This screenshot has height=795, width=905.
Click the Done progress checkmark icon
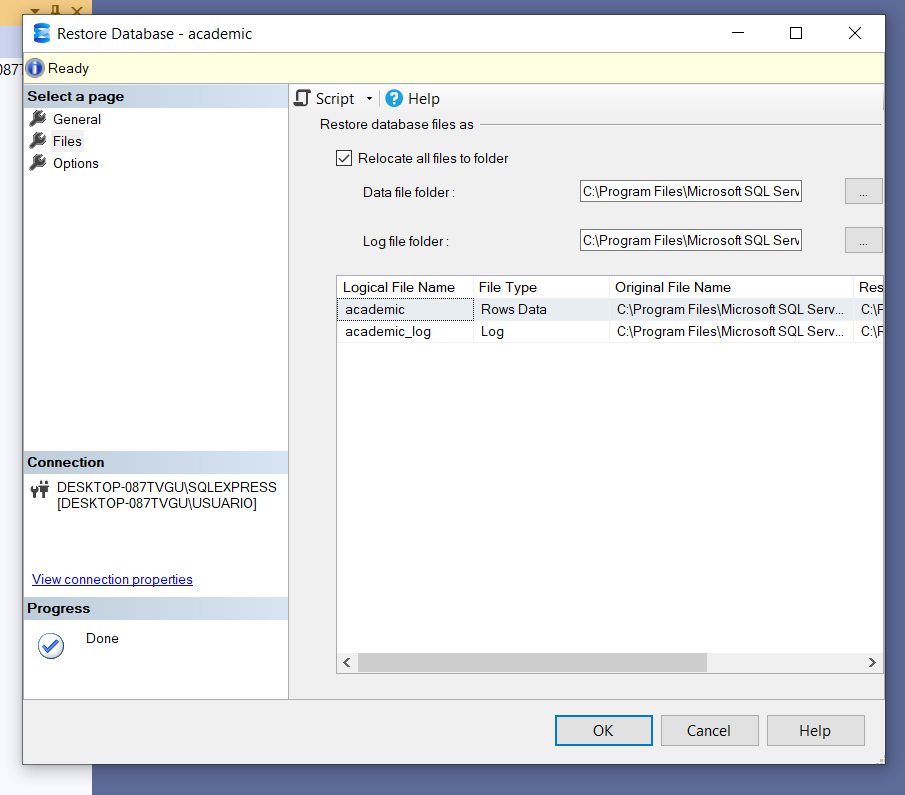pyautogui.click(x=51, y=645)
